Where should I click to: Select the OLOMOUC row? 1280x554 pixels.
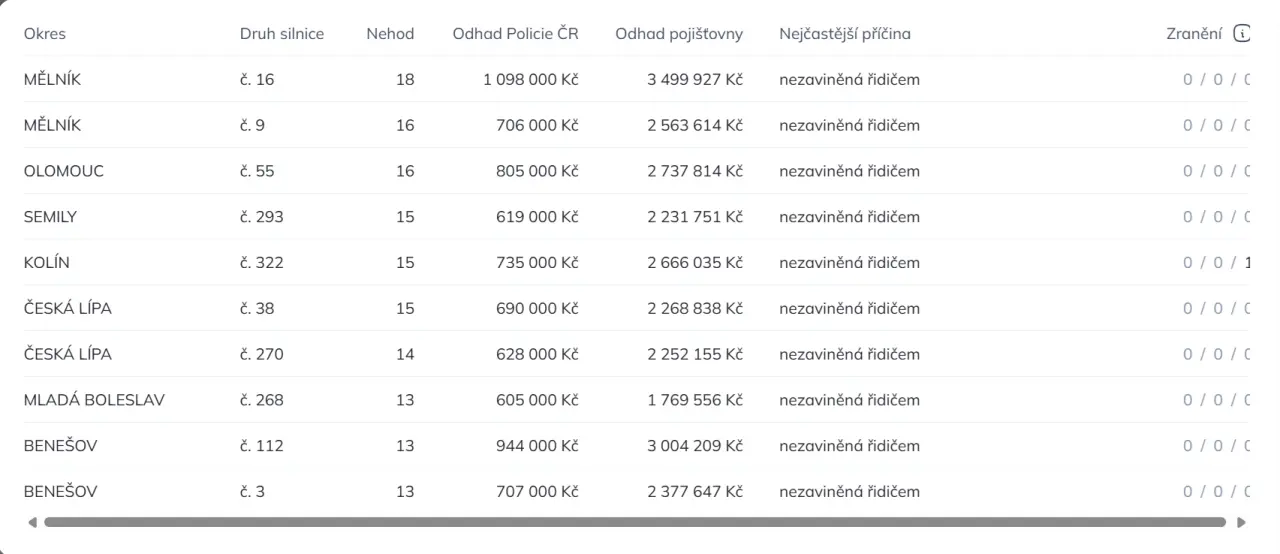click(64, 171)
